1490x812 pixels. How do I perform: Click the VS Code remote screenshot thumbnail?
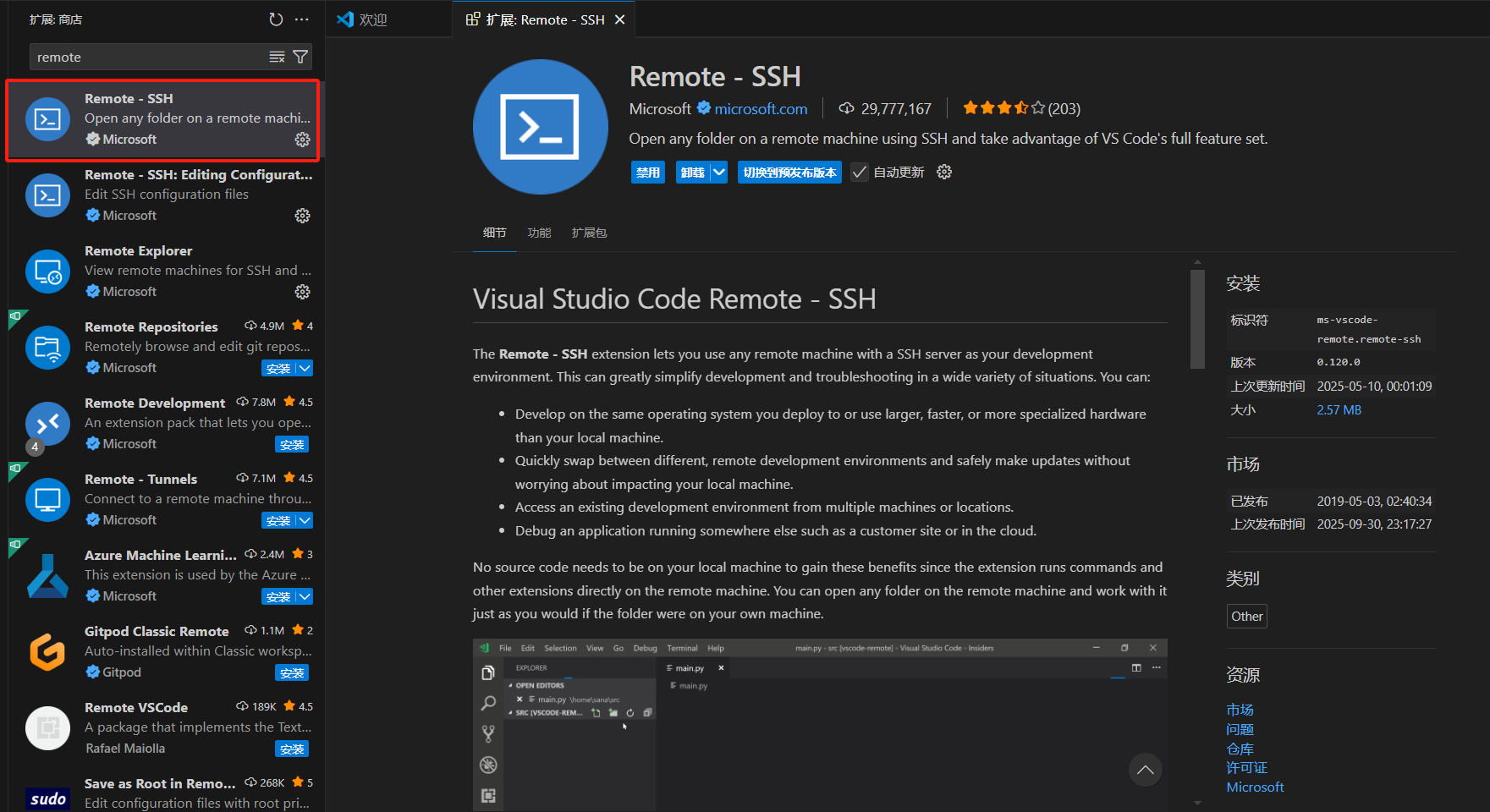(x=820, y=725)
